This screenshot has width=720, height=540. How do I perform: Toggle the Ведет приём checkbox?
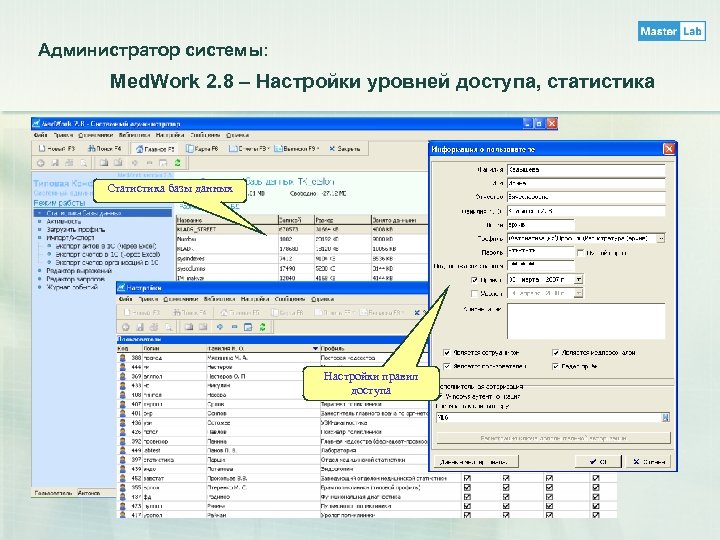(x=556, y=366)
